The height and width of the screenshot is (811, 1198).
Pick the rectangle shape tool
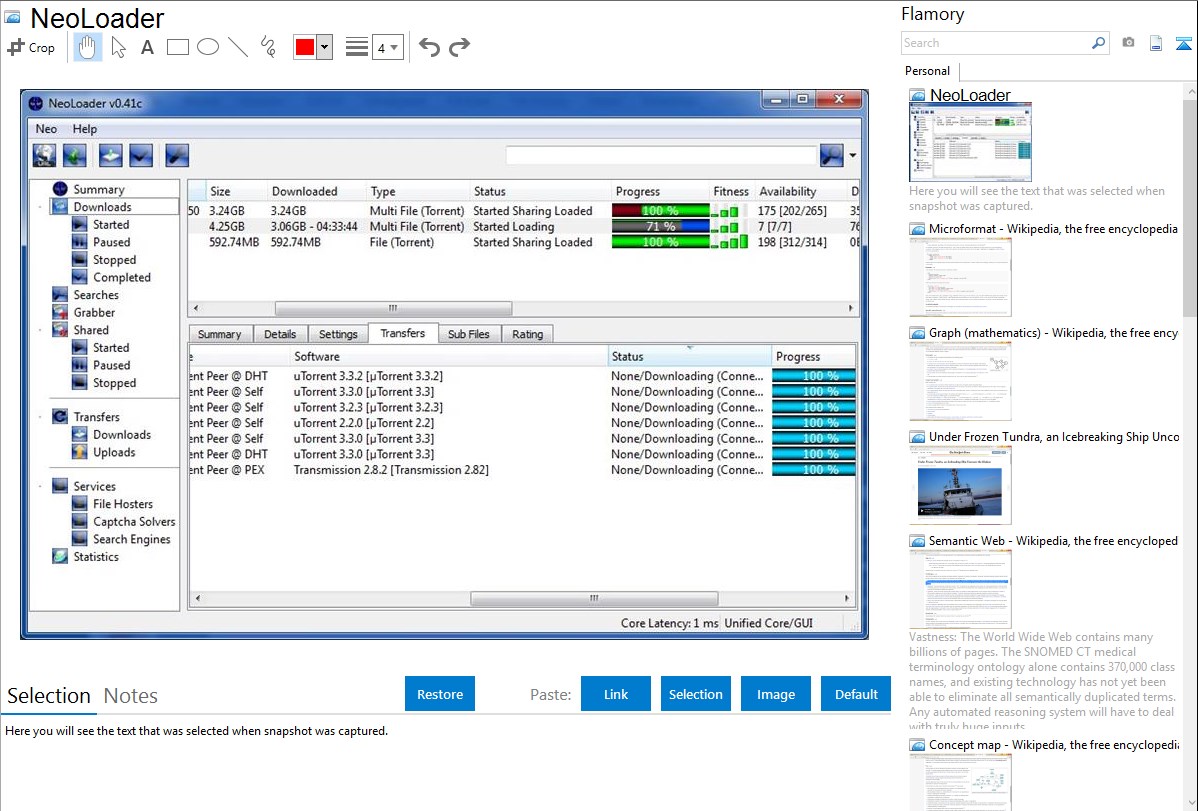(178, 47)
